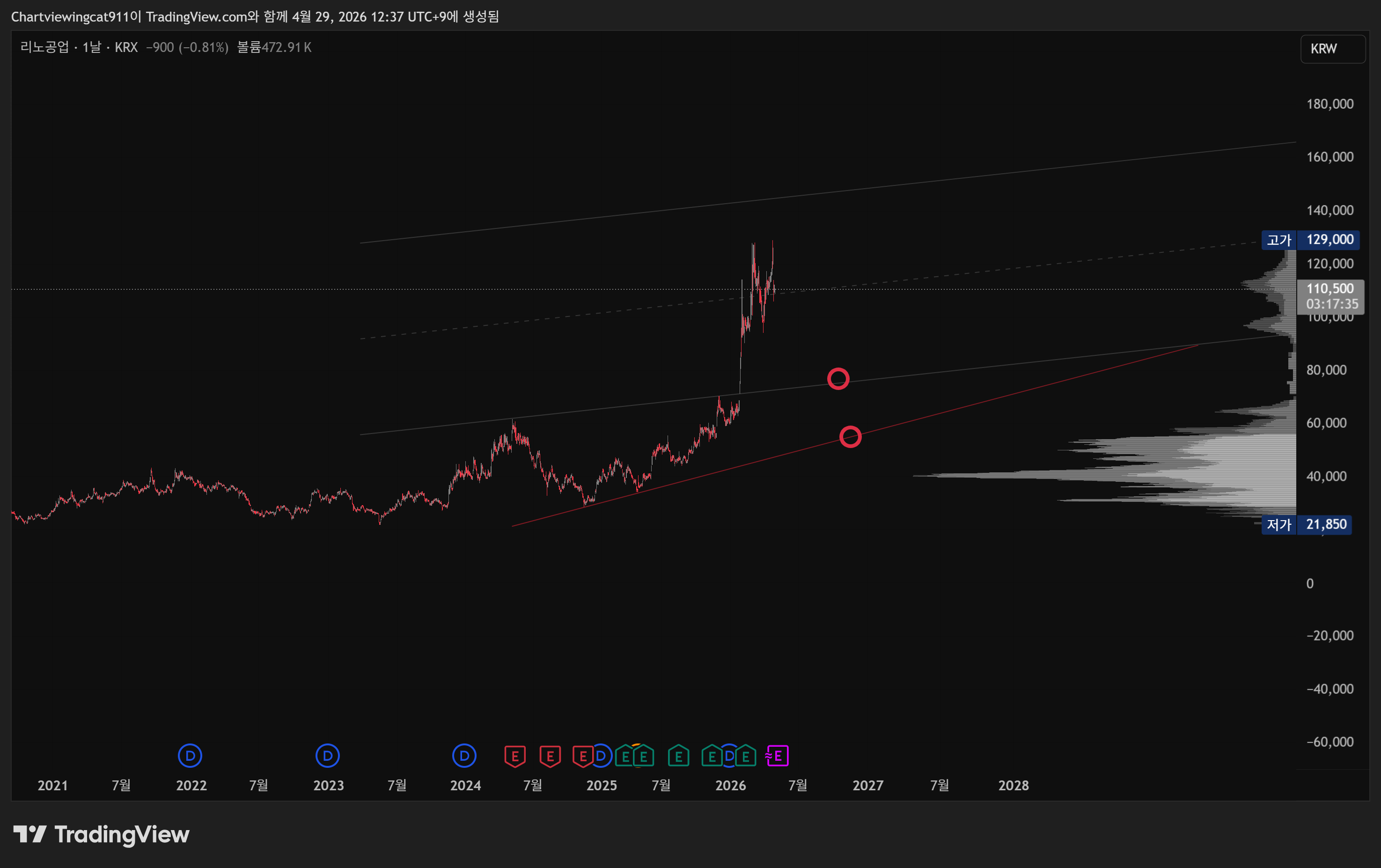1381x868 pixels.
Task: Click the upper red circle on the gray trendline
Action: (838, 379)
